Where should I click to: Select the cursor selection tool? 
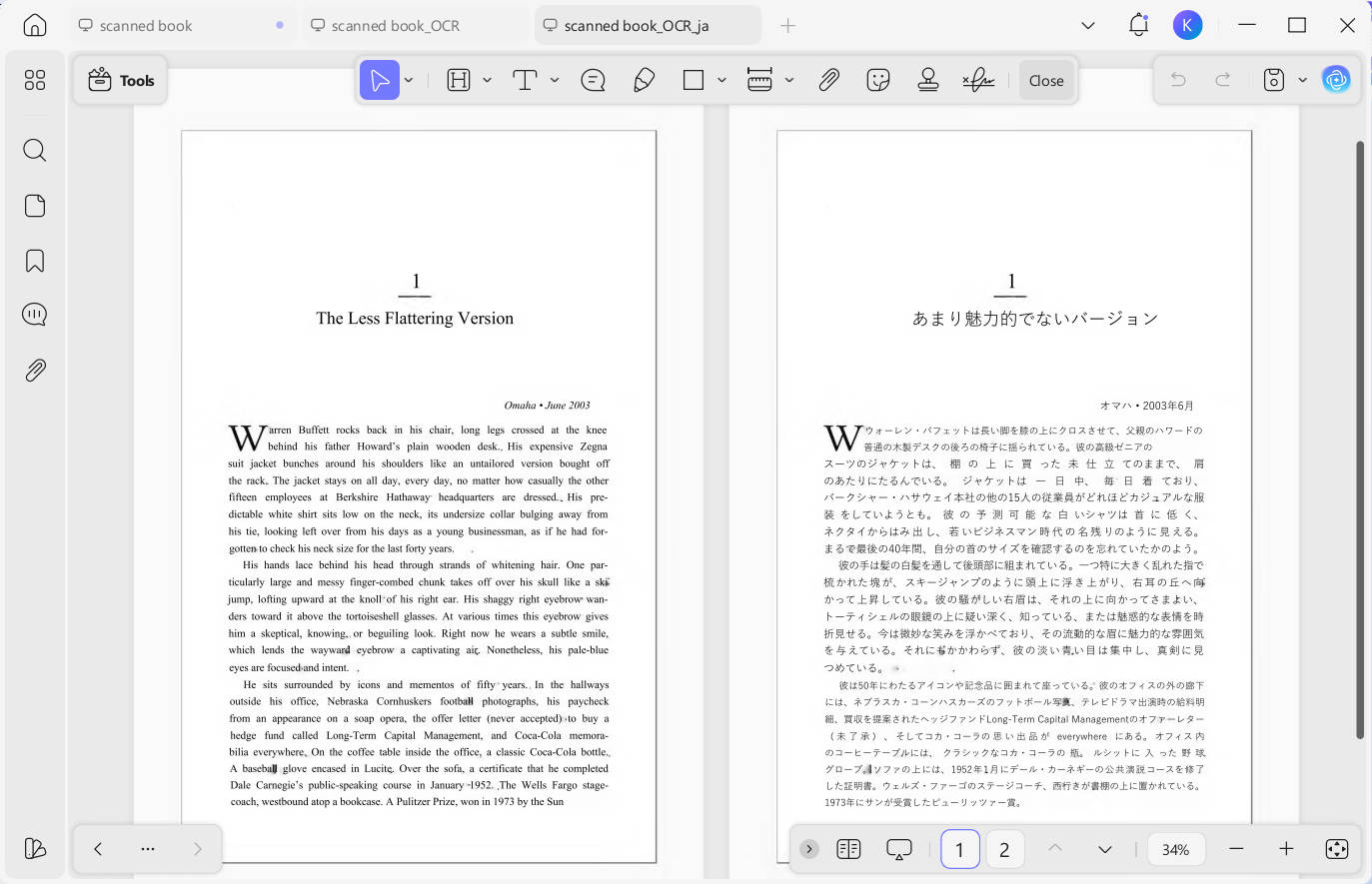380,81
